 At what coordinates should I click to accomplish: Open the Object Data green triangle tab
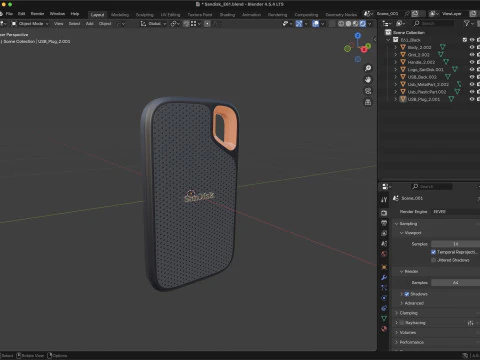pos(384,319)
